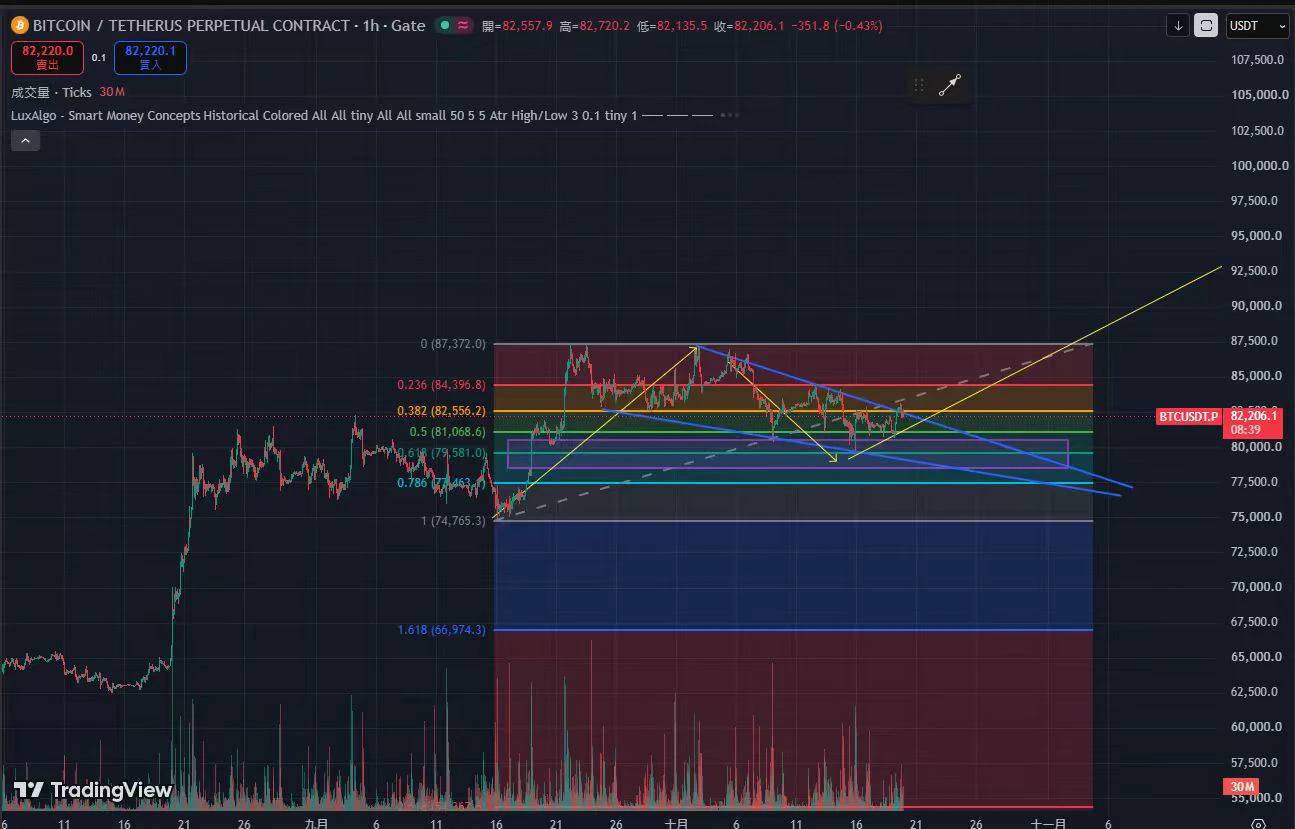1295x829 pixels.
Task: Click the pink approximate-sign data icon
Action: (463, 26)
